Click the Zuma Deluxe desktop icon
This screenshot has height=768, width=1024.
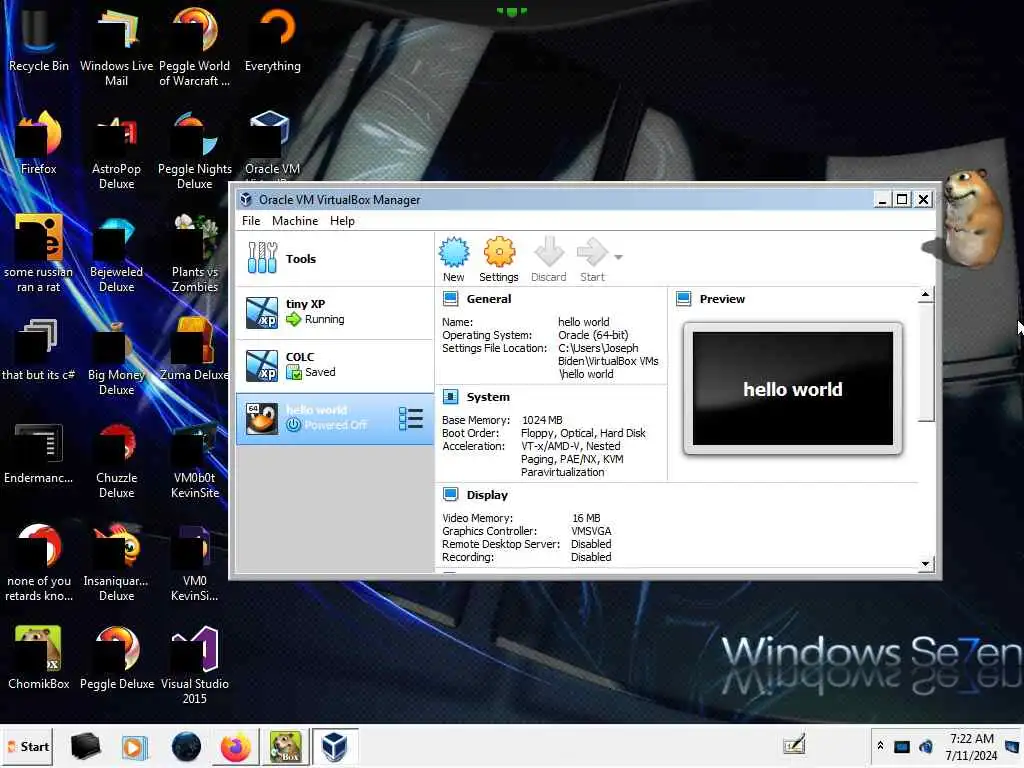click(195, 349)
